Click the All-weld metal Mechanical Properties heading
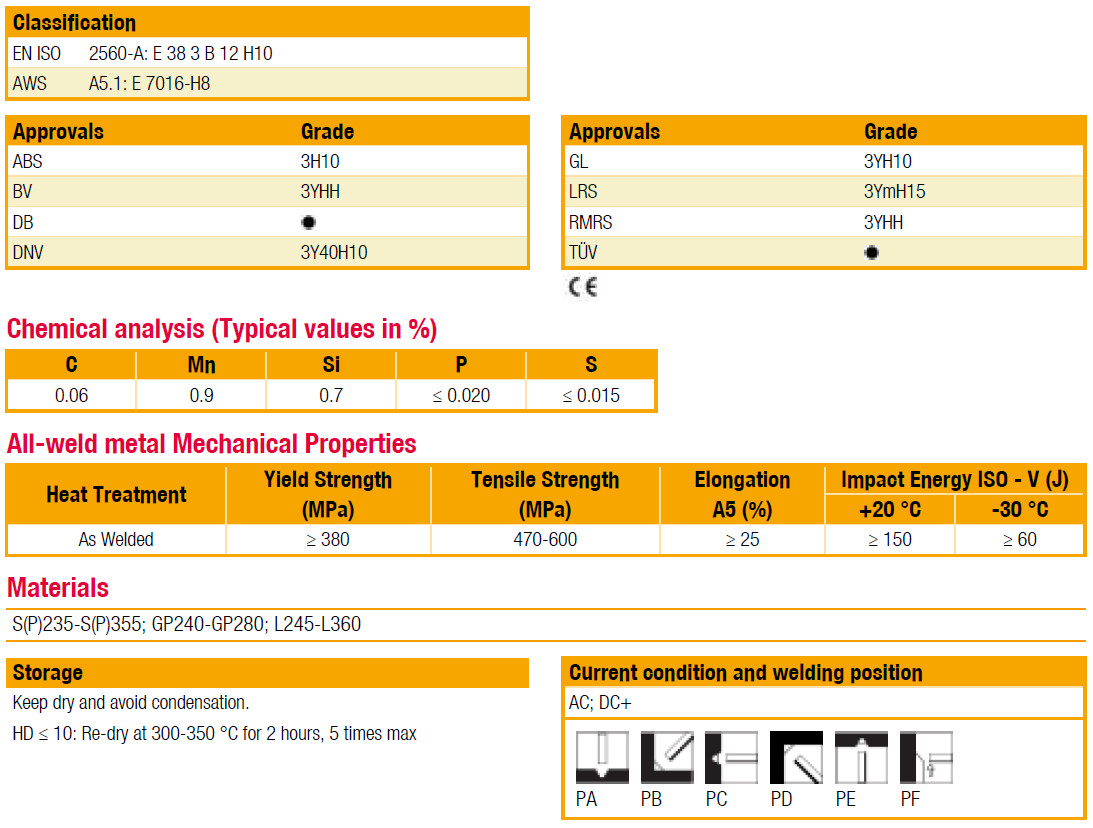The width and height of the screenshot is (1093, 828). [x=212, y=444]
